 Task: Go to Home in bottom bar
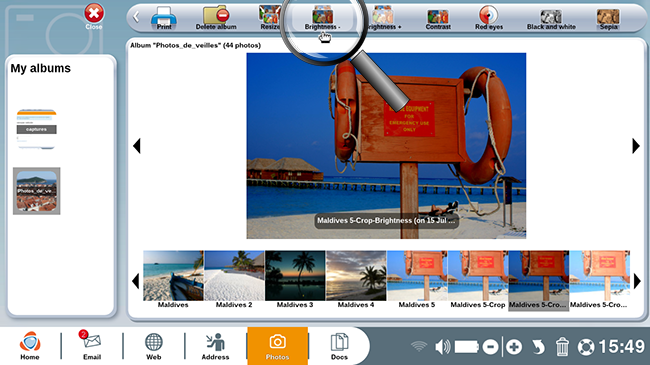pos(30,346)
